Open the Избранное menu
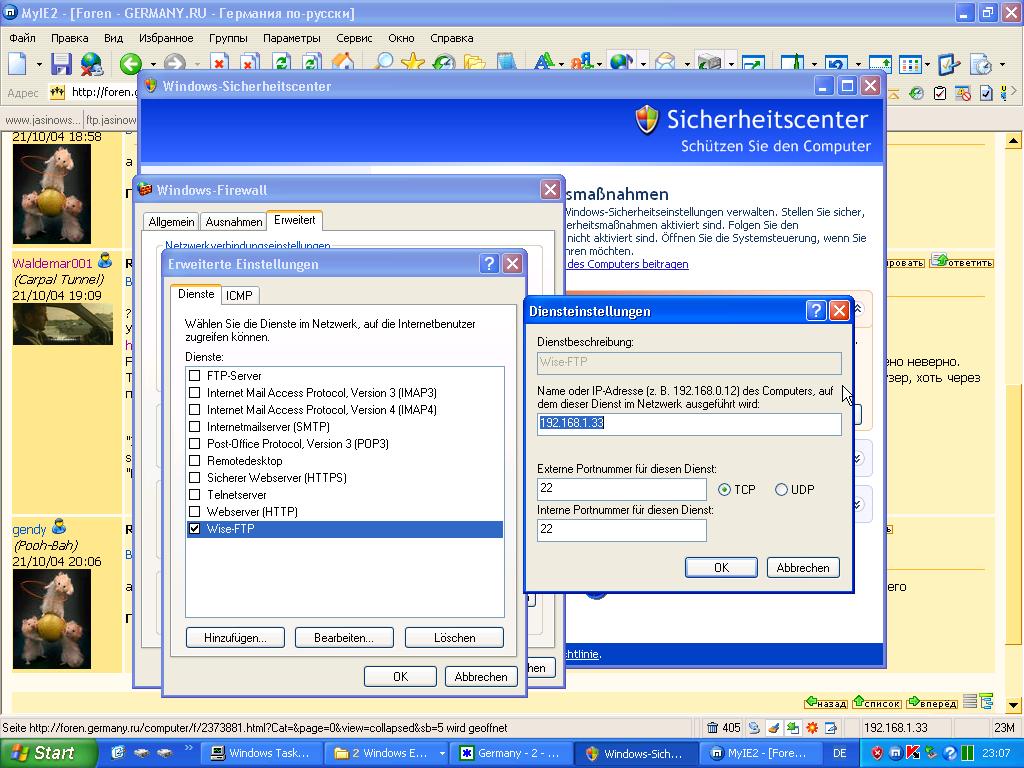Image resolution: width=1024 pixels, height=768 pixels. [x=166, y=38]
